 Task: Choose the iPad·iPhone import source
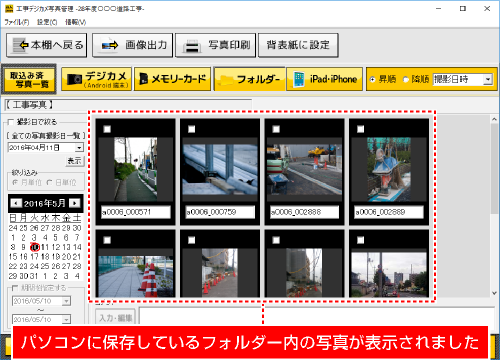tap(325, 79)
